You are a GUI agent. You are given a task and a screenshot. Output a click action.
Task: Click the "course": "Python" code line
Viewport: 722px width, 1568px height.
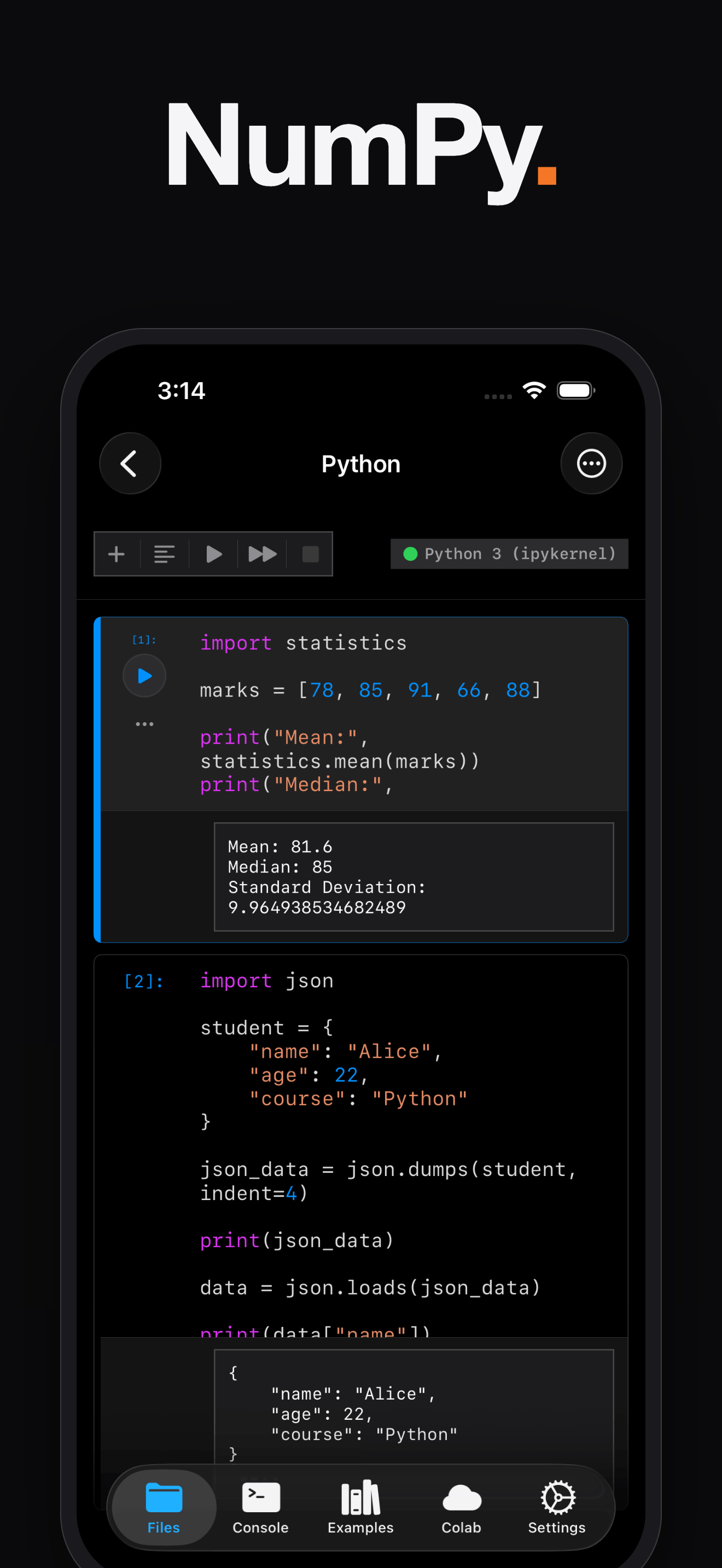coord(358,1099)
